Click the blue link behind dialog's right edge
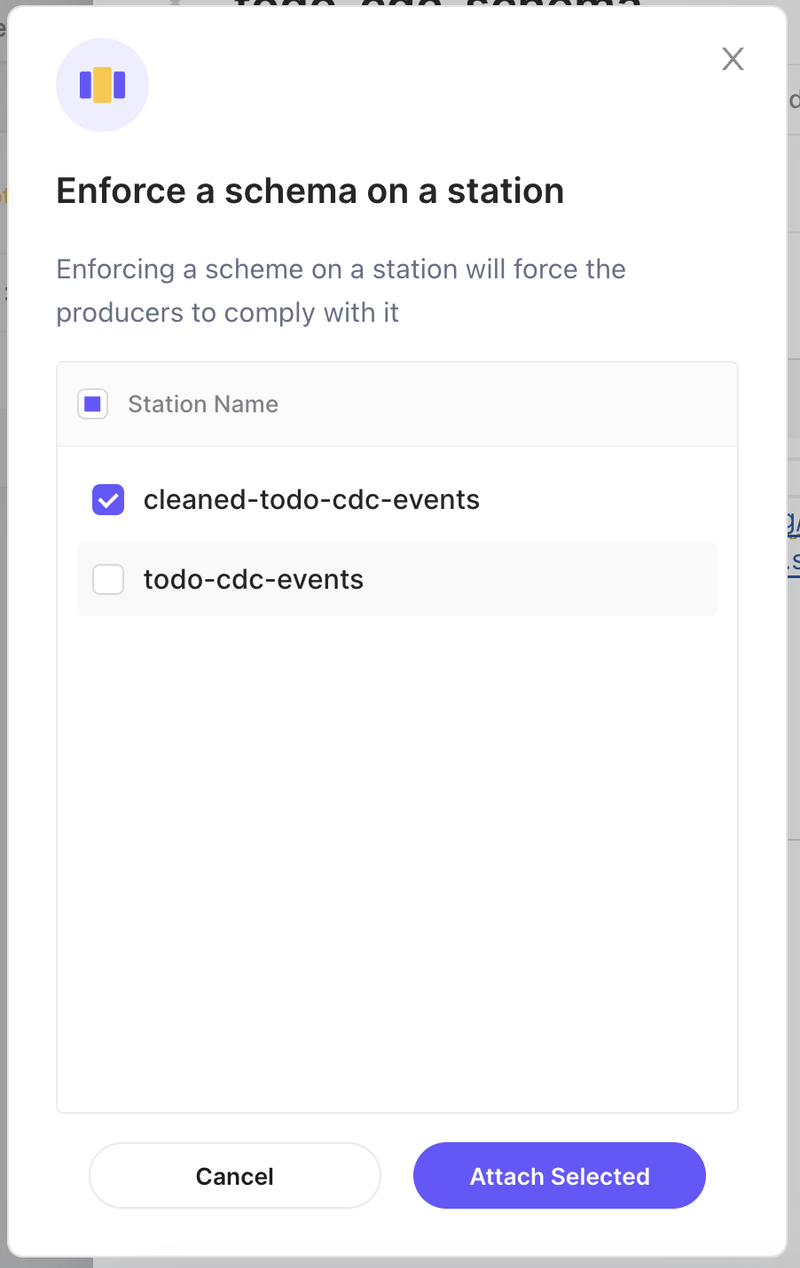This screenshot has width=800, height=1268. point(793,540)
